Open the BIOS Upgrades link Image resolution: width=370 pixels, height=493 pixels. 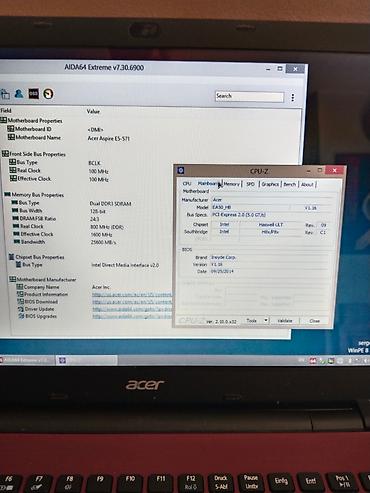tap(132, 316)
